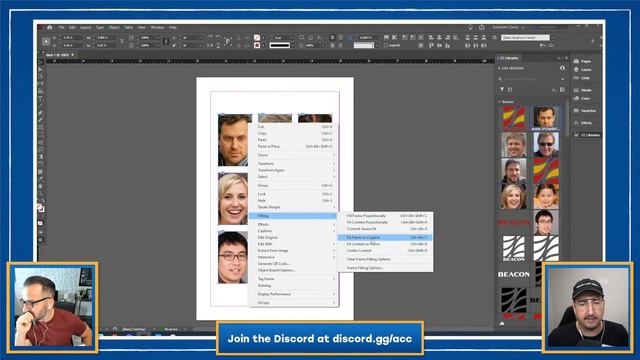Open the workspace switcher dropdown at top right
Viewport: 640px width, 360px height.
[x=508, y=27]
